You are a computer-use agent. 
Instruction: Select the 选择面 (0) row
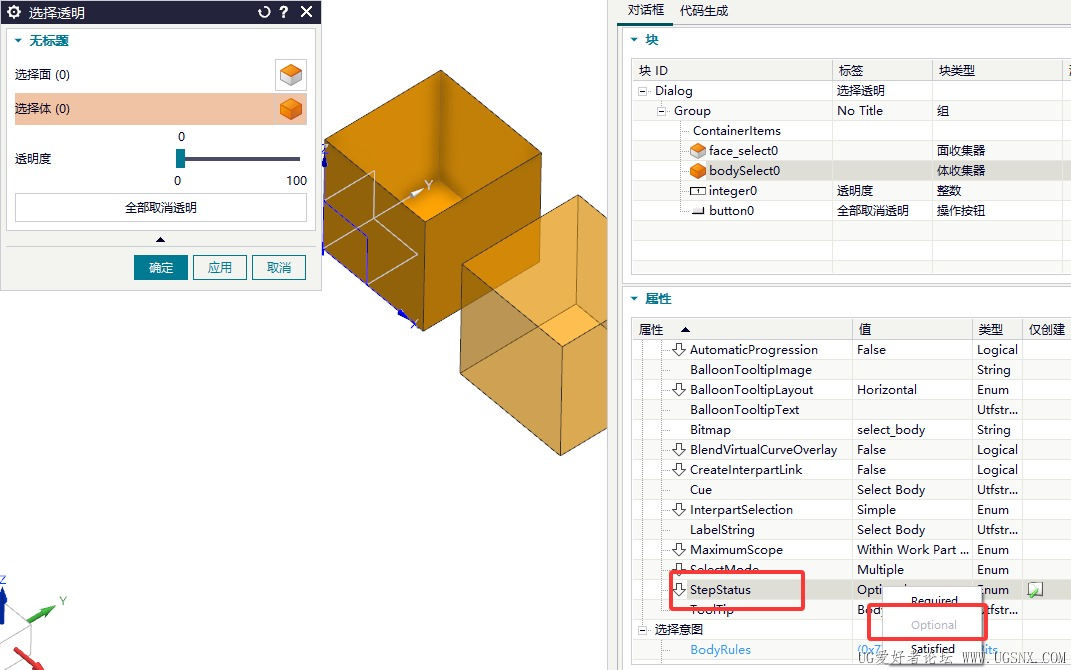[161, 74]
